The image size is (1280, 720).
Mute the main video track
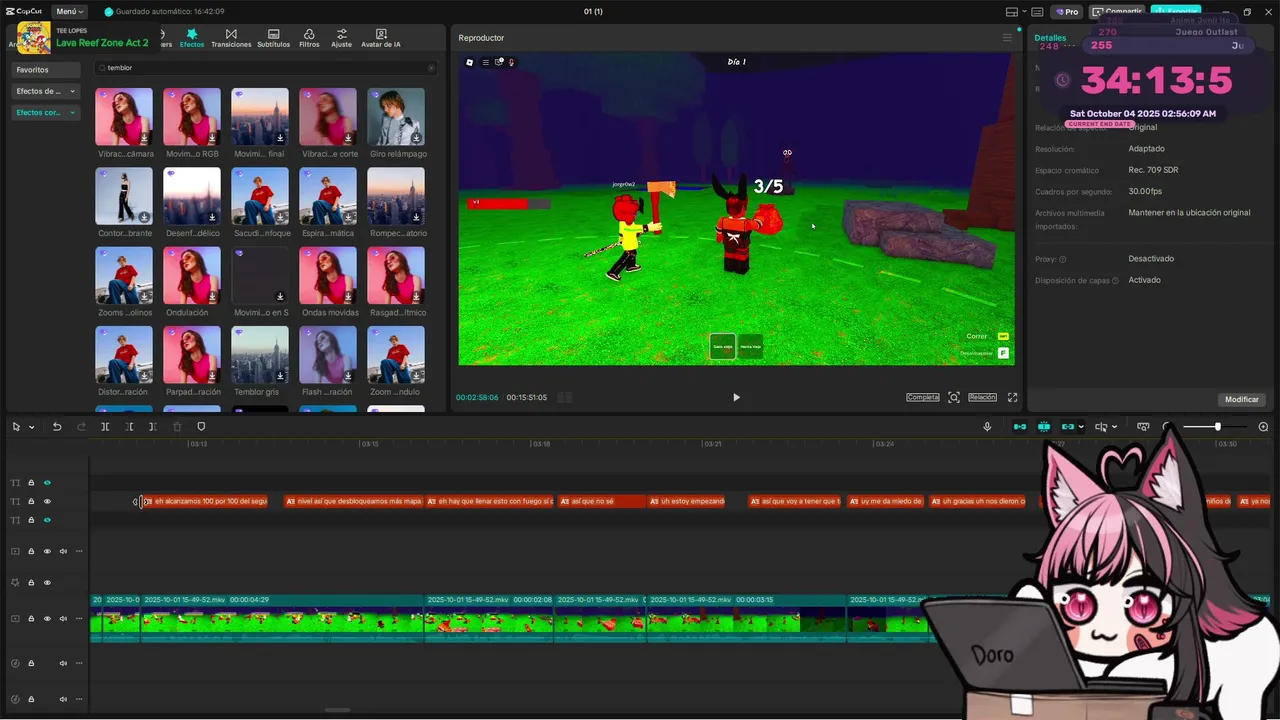pyautogui.click(x=63, y=619)
